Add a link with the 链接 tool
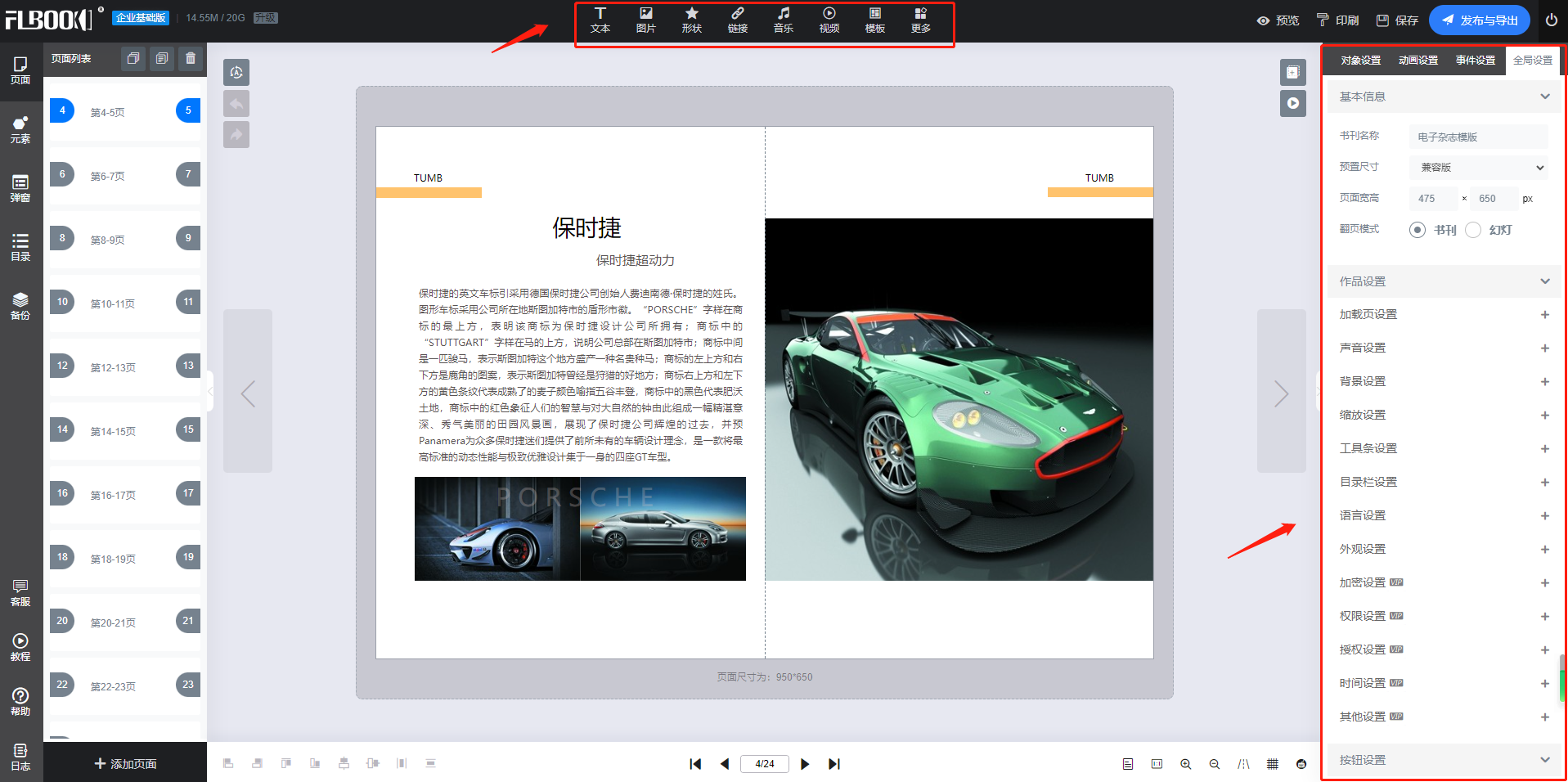1568x782 pixels. click(x=738, y=20)
